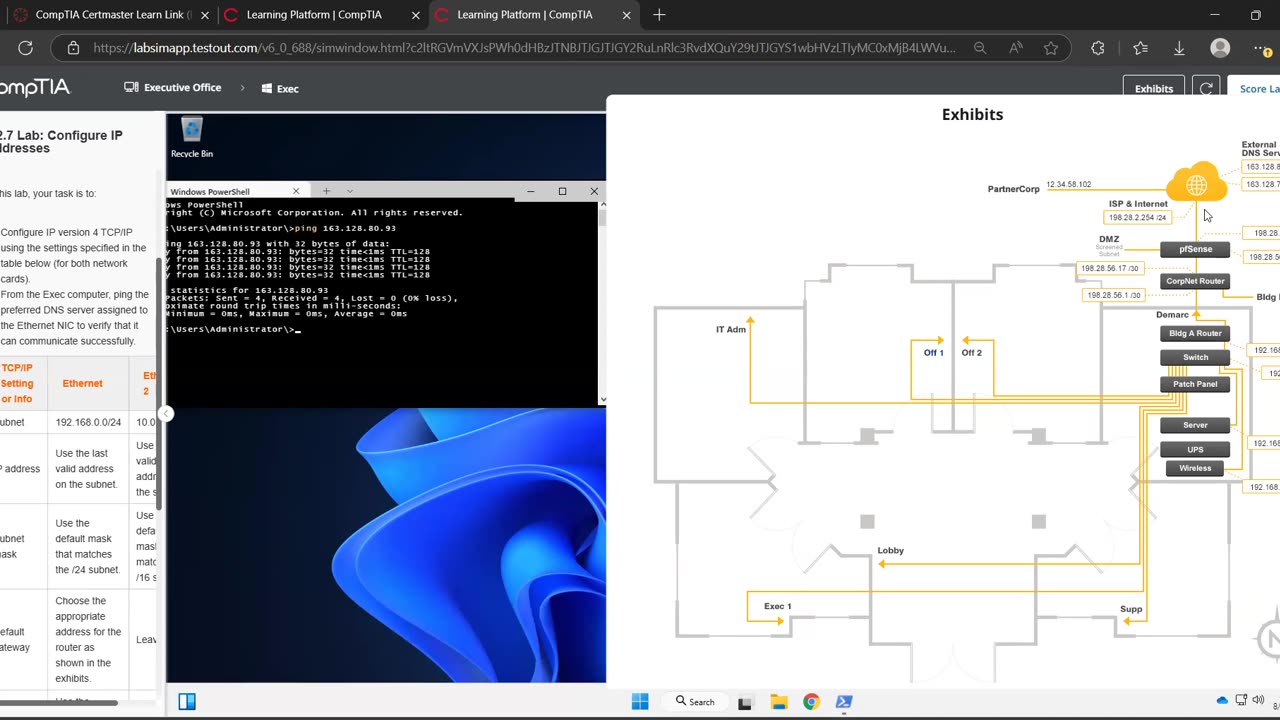Select the Recycle Bin desktop icon
1280x720 pixels.
(x=191, y=138)
